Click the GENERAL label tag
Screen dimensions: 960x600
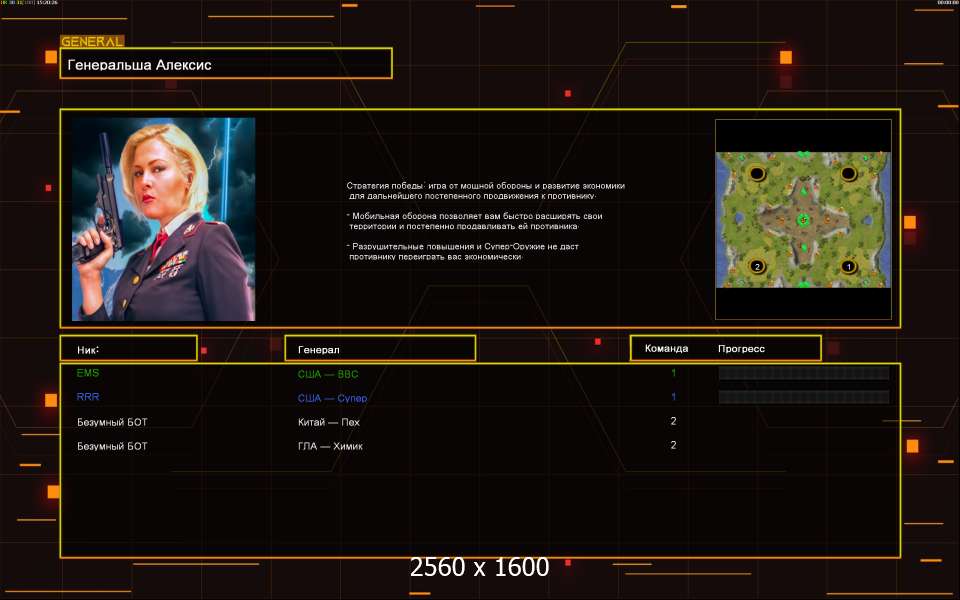point(92,42)
